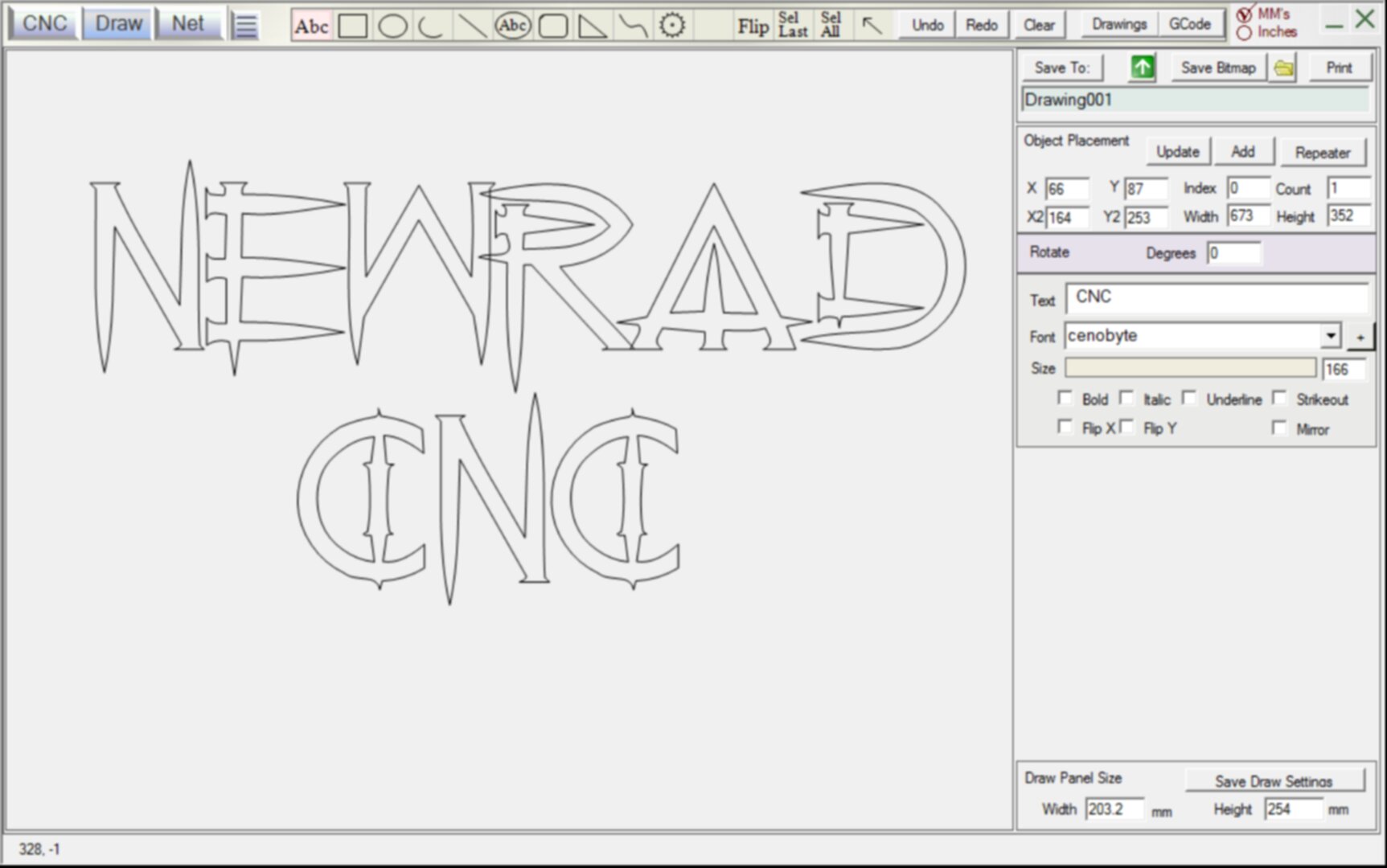
Task: Select the ellipse drawing tool
Action: click(x=392, y=27)
